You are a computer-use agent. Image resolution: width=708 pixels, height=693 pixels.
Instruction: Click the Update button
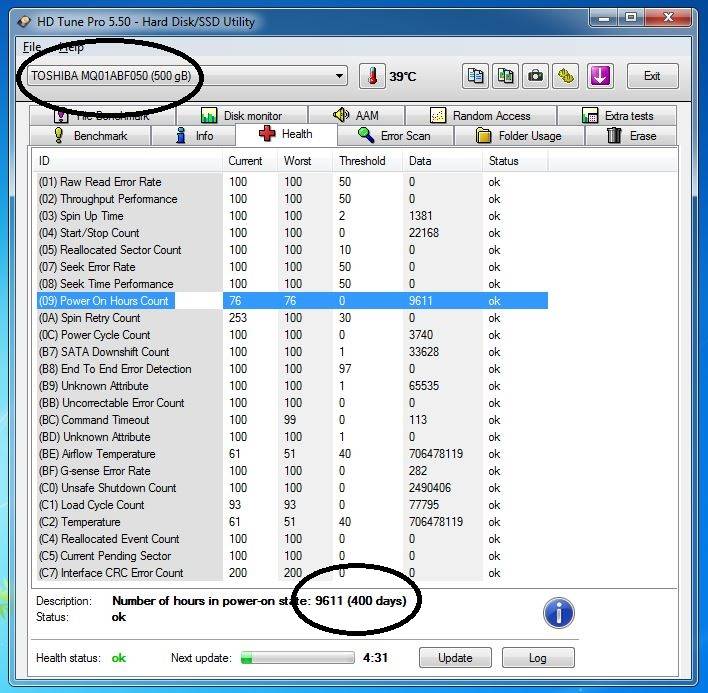click(x=455, y=658)
